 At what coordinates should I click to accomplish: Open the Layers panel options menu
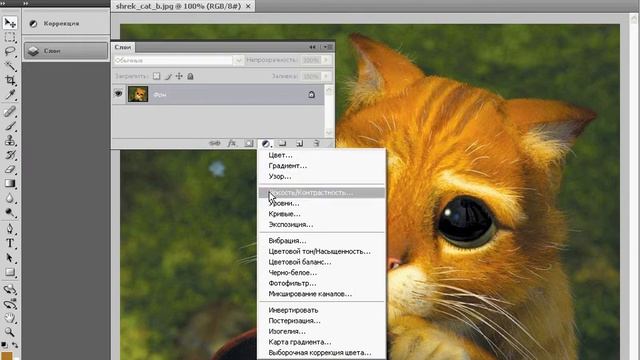[x=328, y=47]
